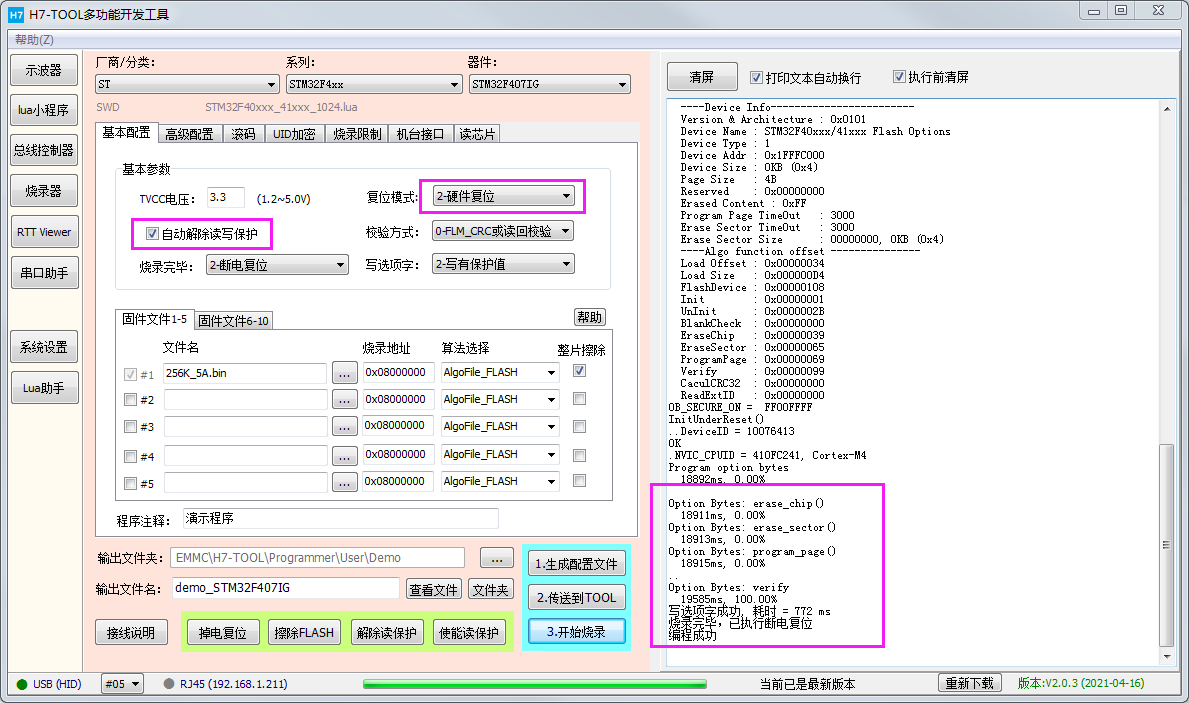Toggle firmware file #3 enable checkbox
This screenshot has height=703, width=1189.
point(130,427)
